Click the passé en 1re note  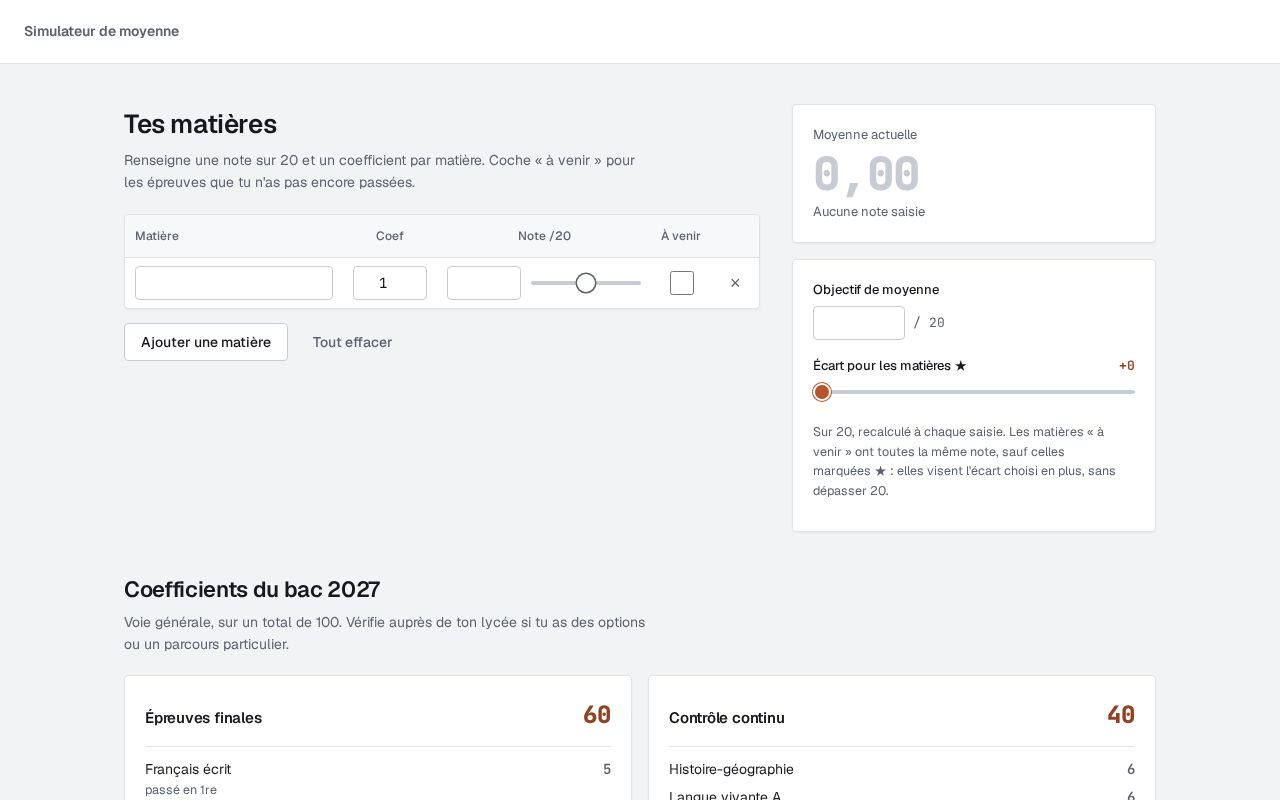181,790
